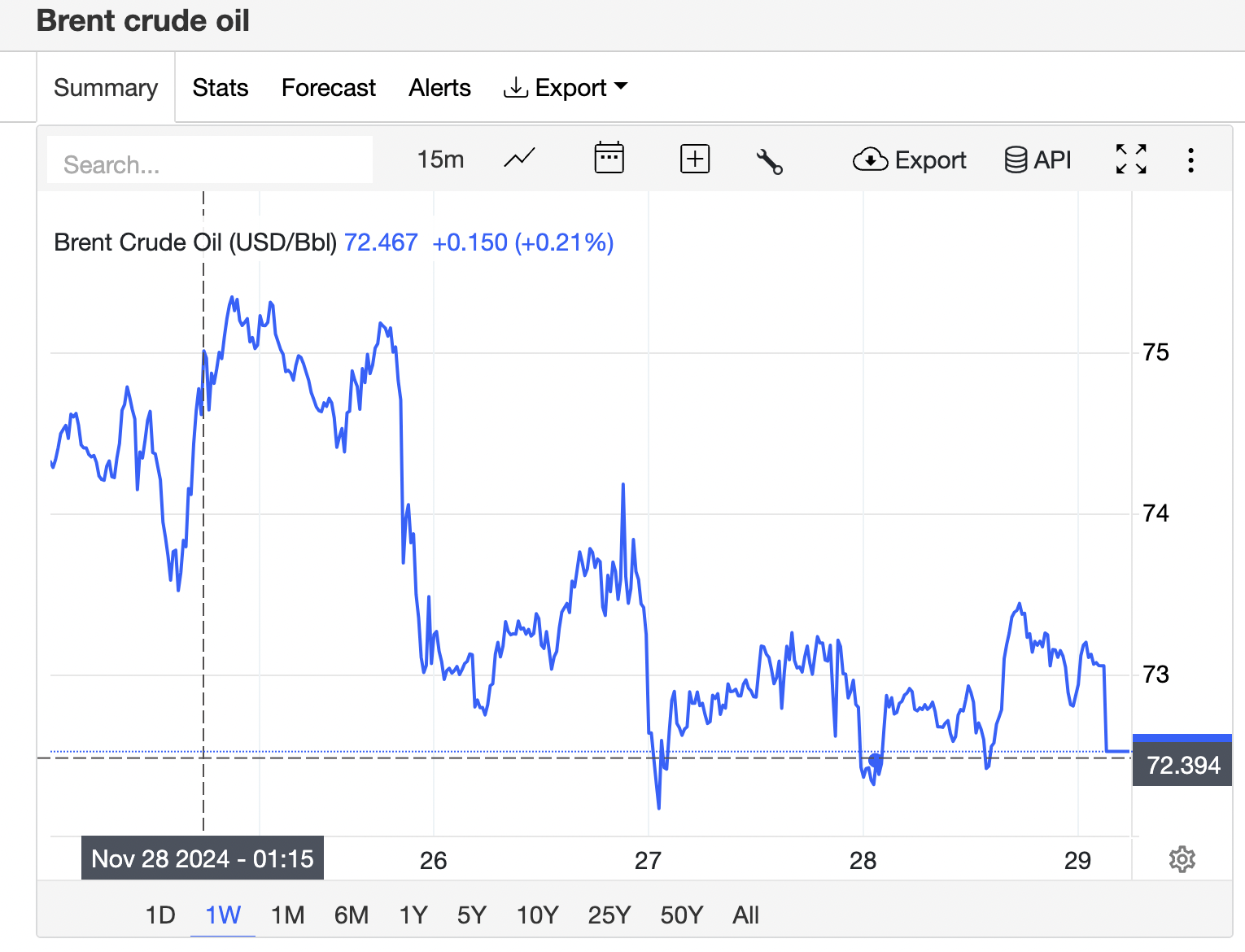Select the 5Y time range
Viewport: 1245px width, 952px height.
coord(471,915)
